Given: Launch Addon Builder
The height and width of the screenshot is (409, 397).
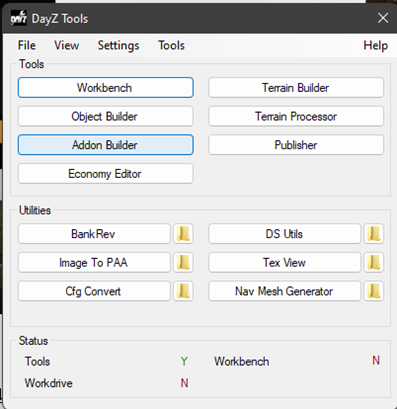Looking at the screenshot, I should [106, 145].
